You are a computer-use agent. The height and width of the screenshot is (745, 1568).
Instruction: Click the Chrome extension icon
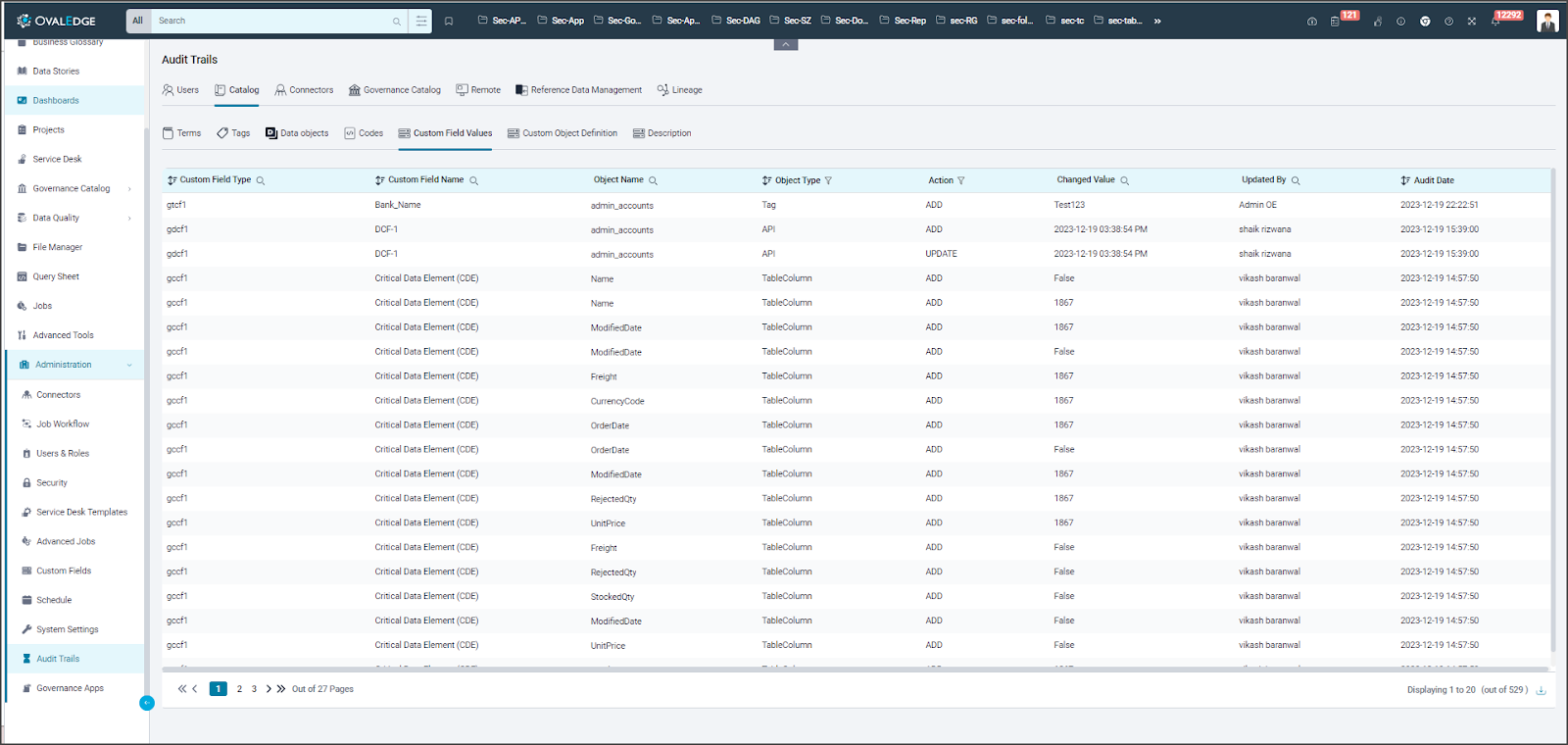click(1425, 21)
